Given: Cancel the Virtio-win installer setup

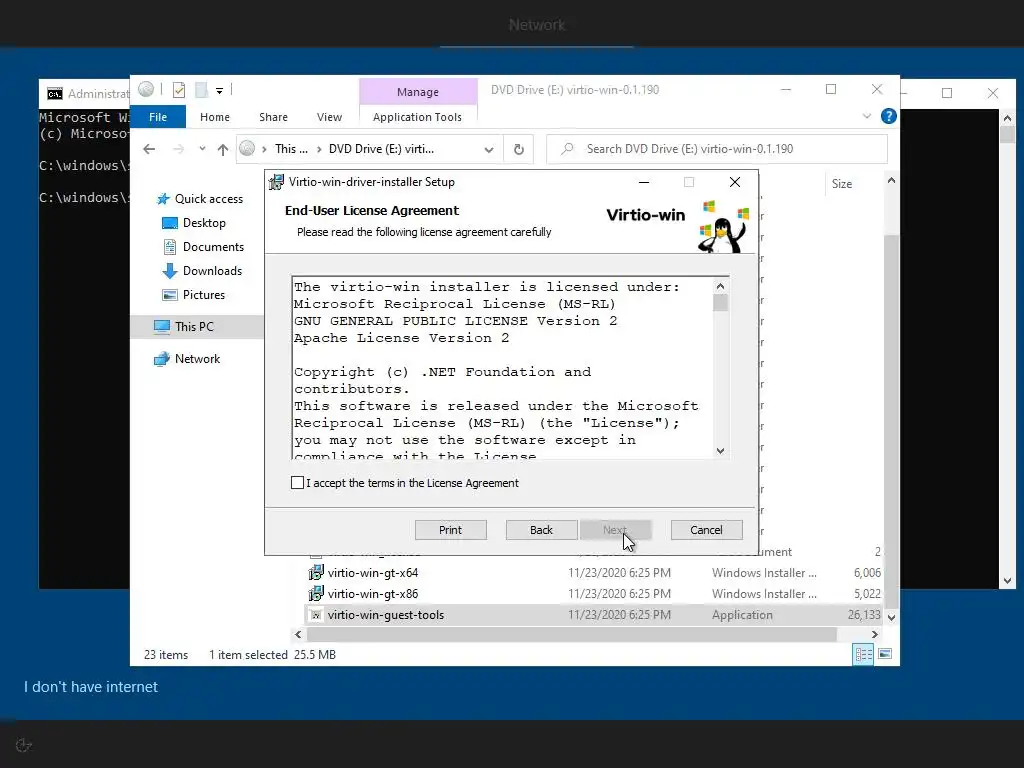Looking at the screenshot, I should tap(707, 530).
